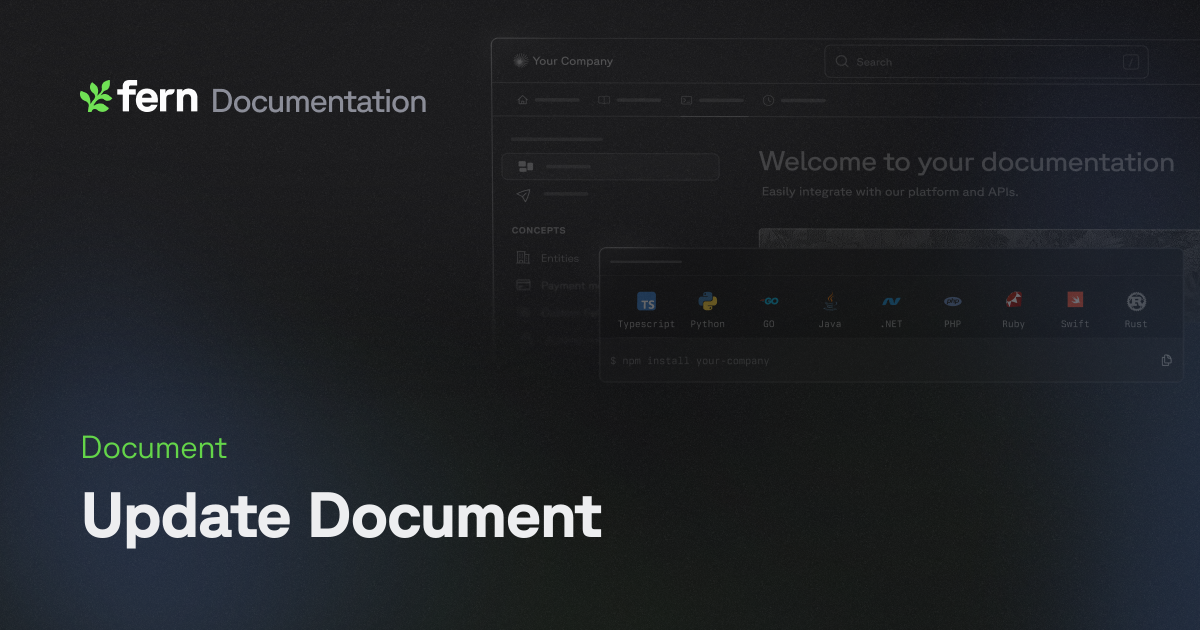Select the Typescript SDK icon
1200x630 pixels.
(x=646, y=303)
